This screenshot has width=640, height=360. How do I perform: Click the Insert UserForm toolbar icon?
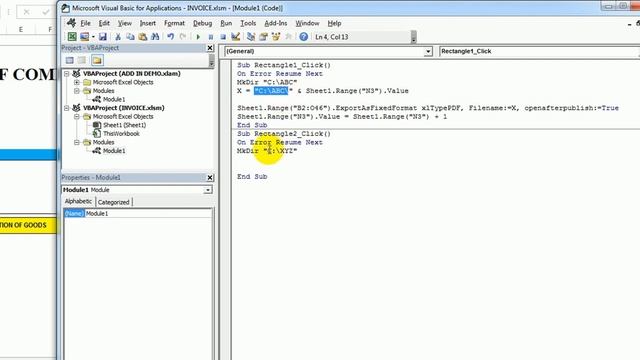[84, 37]
